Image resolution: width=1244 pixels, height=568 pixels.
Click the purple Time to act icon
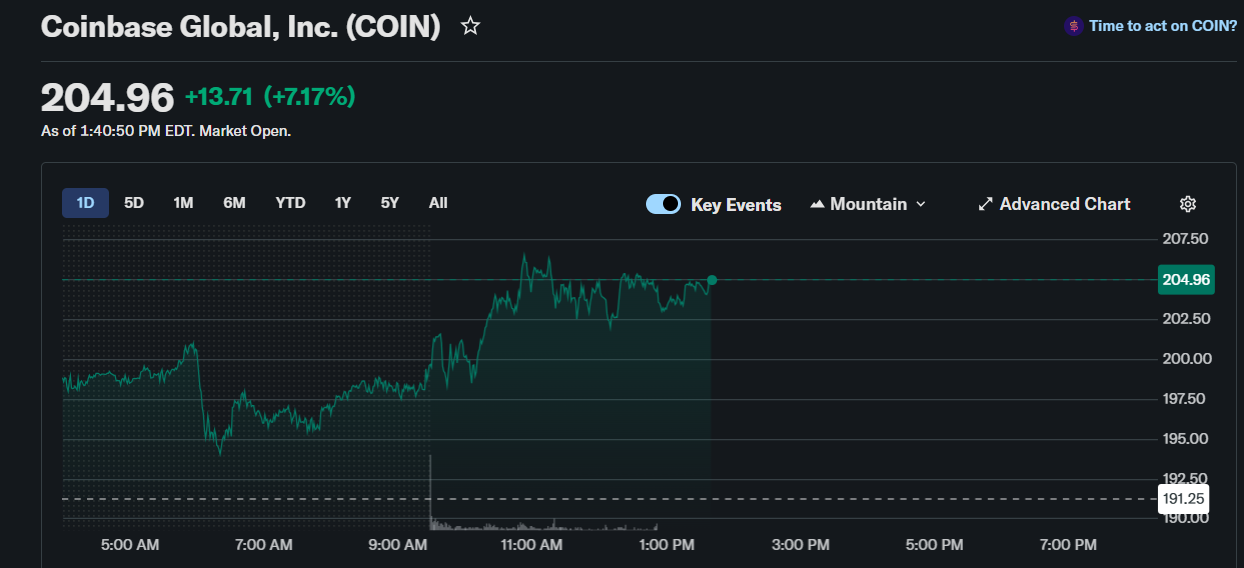pyautogui.click(x=1073, y=26)
